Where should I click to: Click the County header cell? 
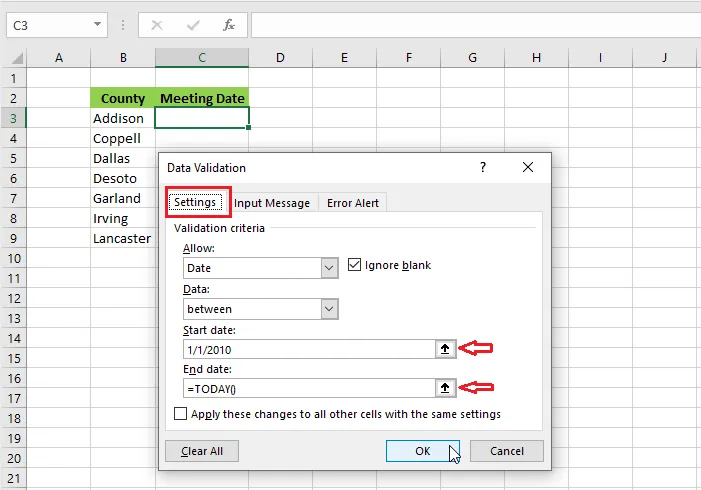tap(123, 98)
